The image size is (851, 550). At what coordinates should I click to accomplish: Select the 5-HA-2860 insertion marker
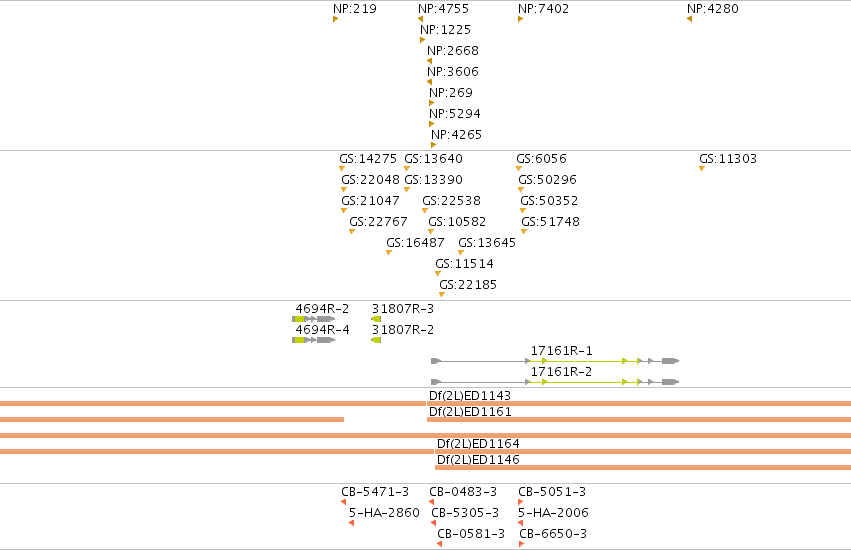[352, 523]
